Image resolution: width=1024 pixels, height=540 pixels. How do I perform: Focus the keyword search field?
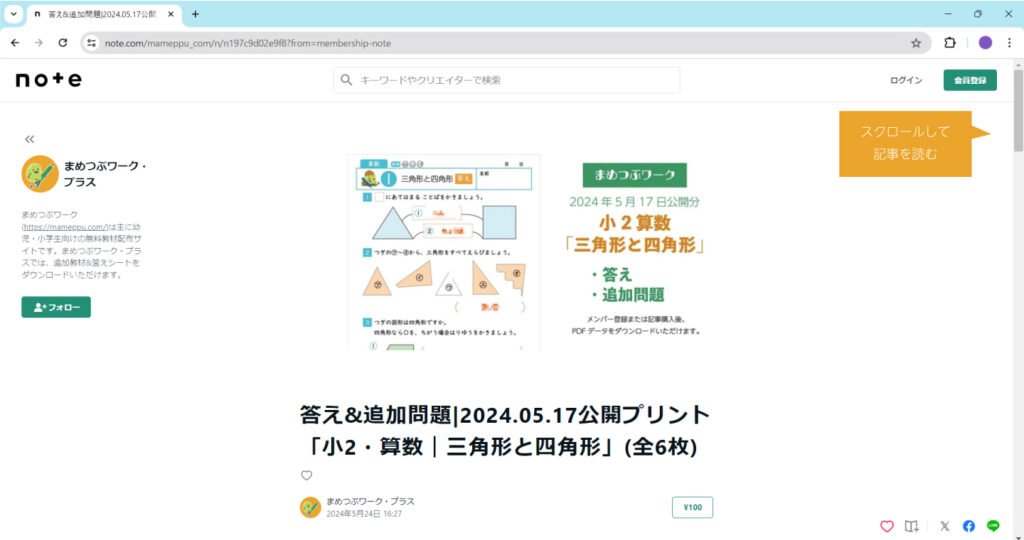[506, 80]
